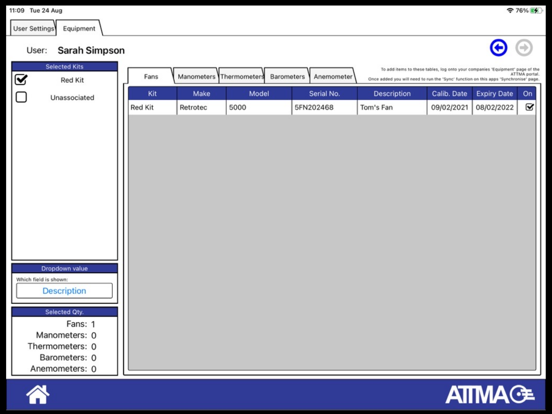Click the Tom's Fan description cell
The image size is (552, 414).
point(392,107)
